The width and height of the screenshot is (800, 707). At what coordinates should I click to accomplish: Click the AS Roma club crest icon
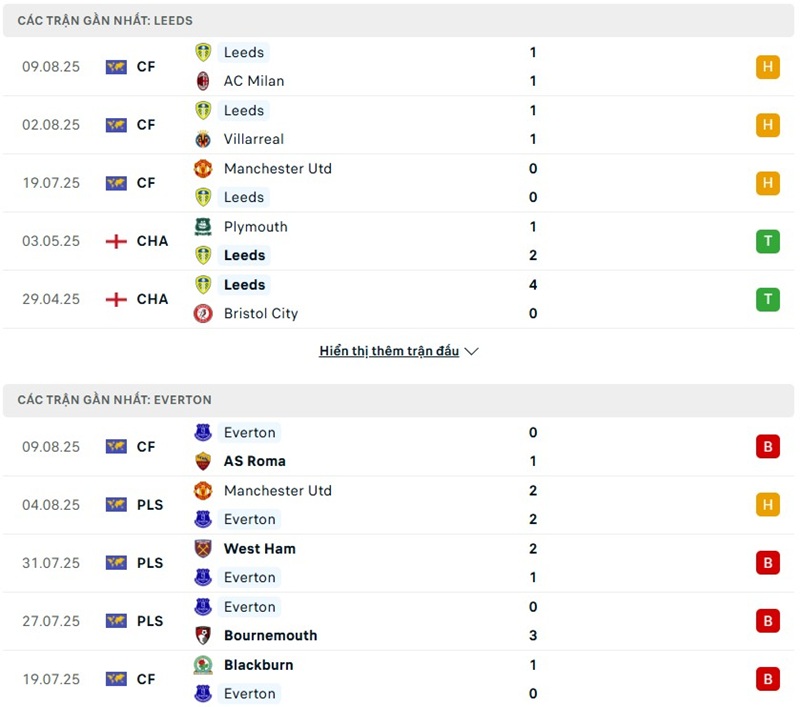[203, 461]
